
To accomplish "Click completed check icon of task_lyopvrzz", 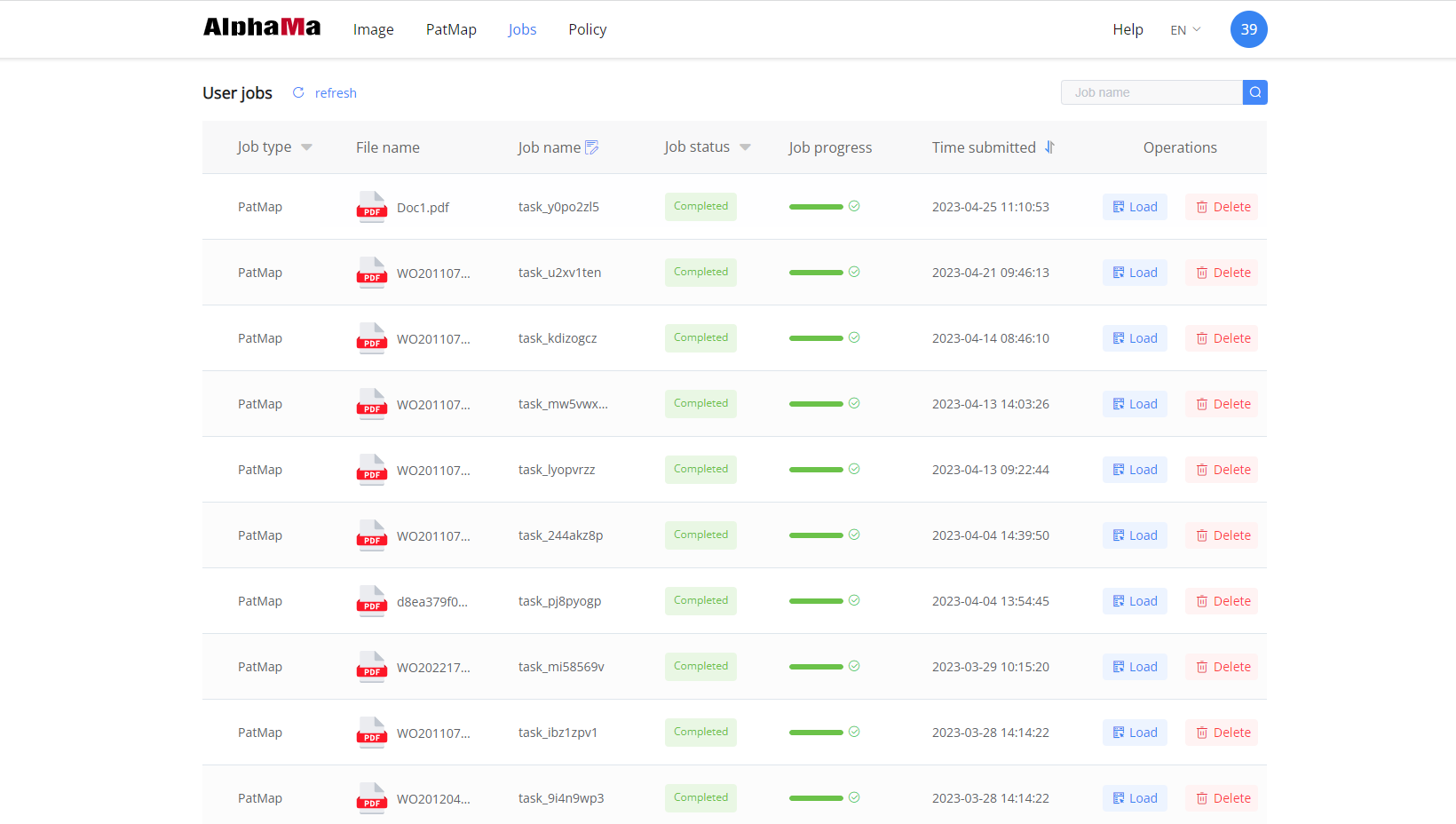I will point(854,469).
